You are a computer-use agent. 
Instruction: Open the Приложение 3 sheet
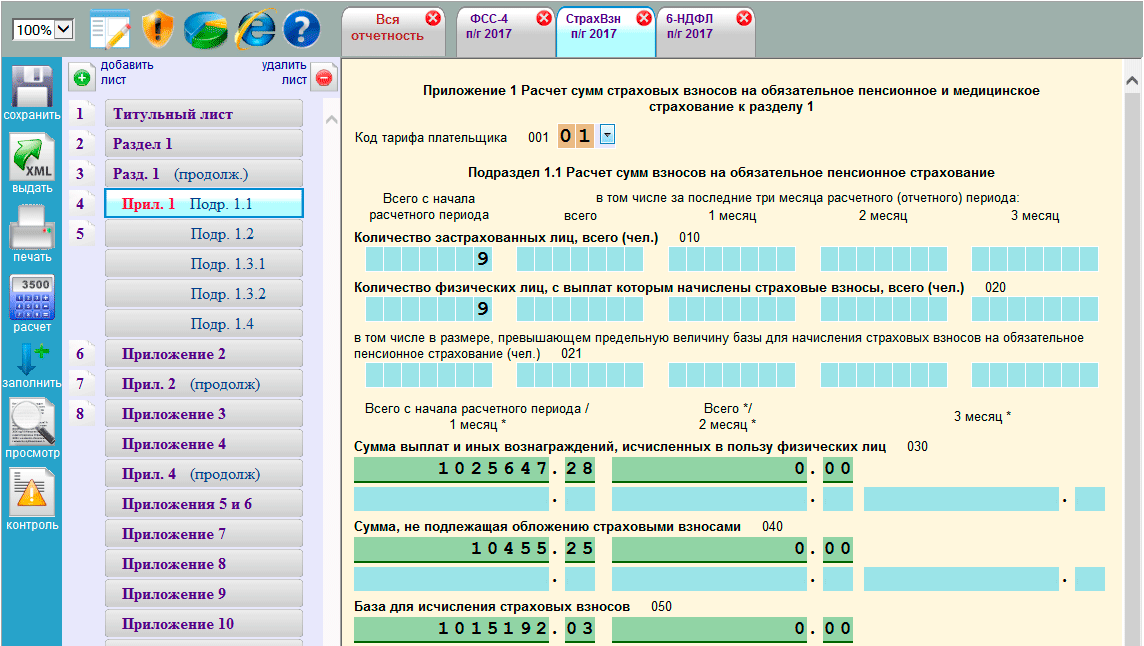(204, 414)
